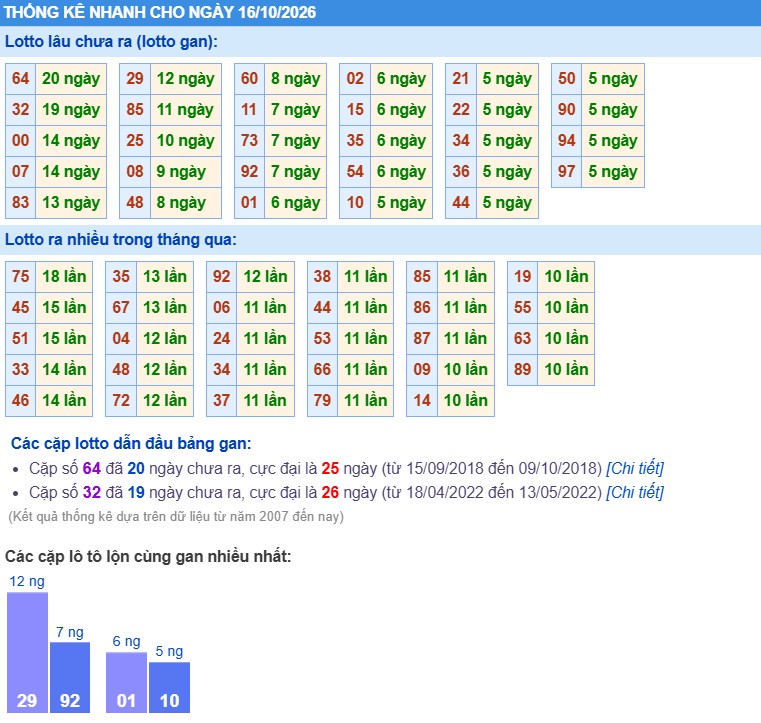
Task: Select number 60 with 8 ngày
Action: (x=249, y=79)
